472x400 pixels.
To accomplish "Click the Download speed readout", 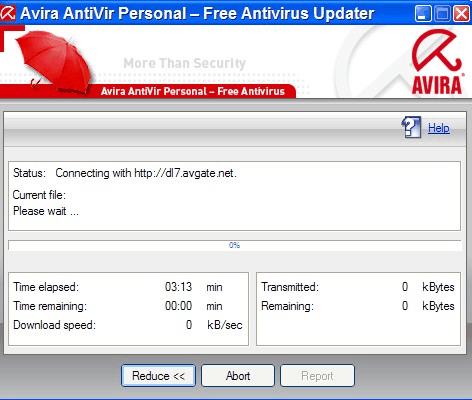I will pos(189,325).
